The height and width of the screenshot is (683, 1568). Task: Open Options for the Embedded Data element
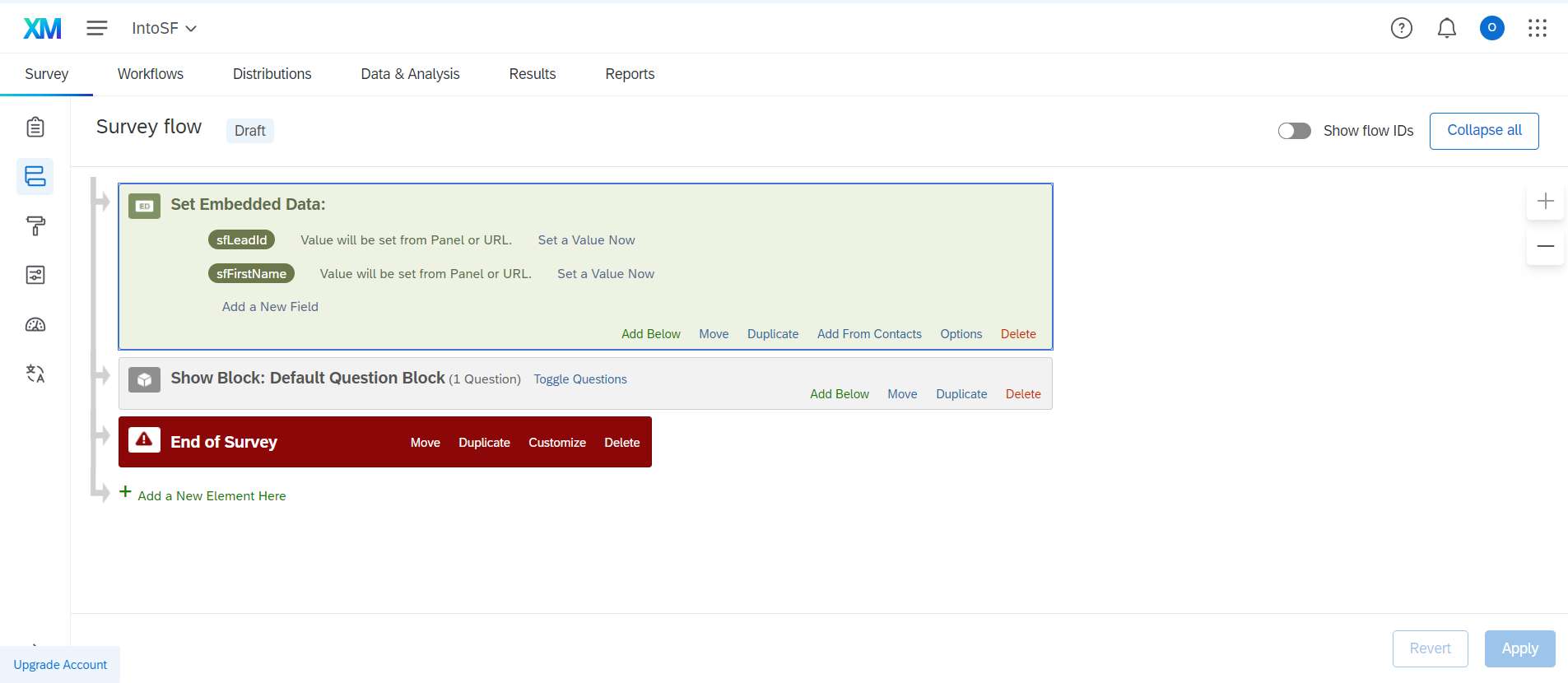[x=961, y=334]
